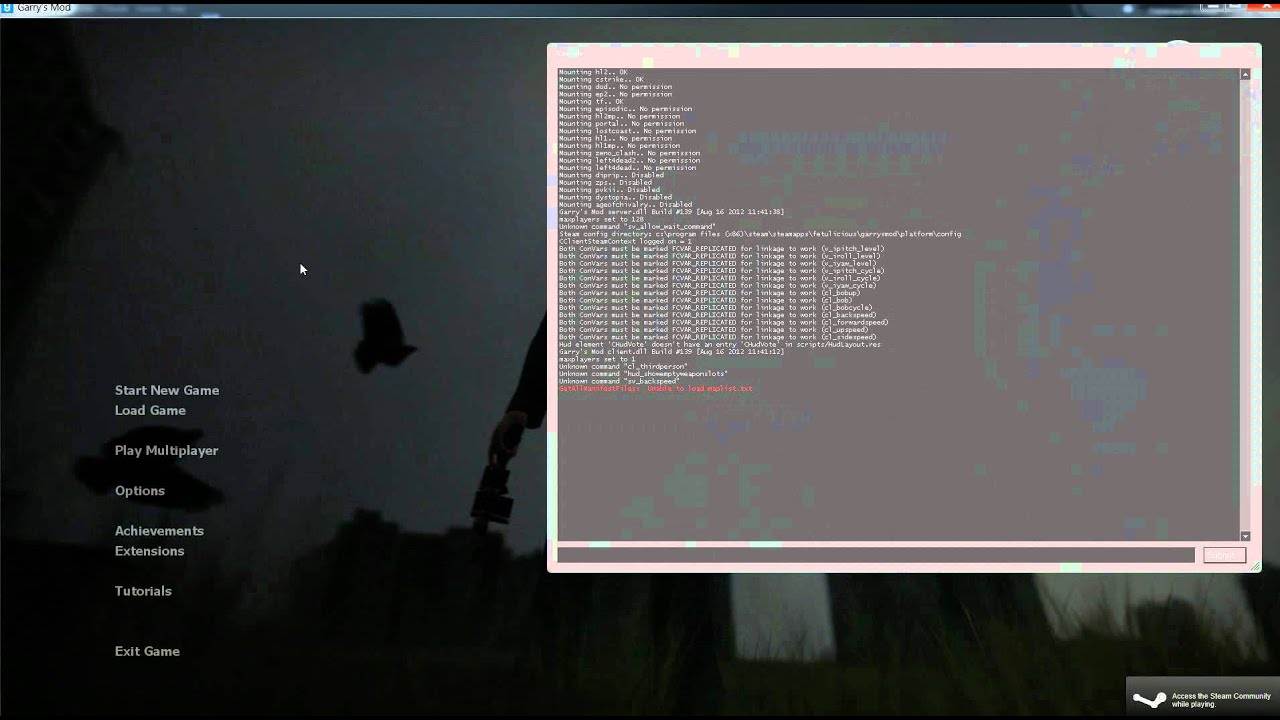
Task: Click the console window title bar
Action: (x=904, y=54)
